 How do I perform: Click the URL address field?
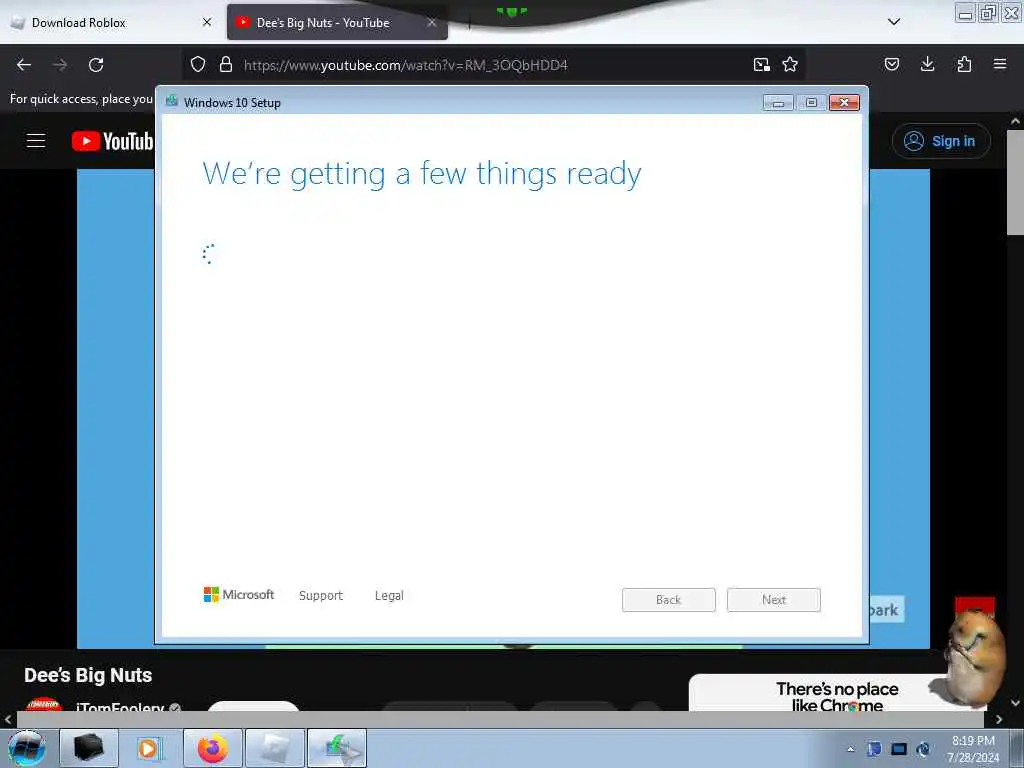click(493, 65)
